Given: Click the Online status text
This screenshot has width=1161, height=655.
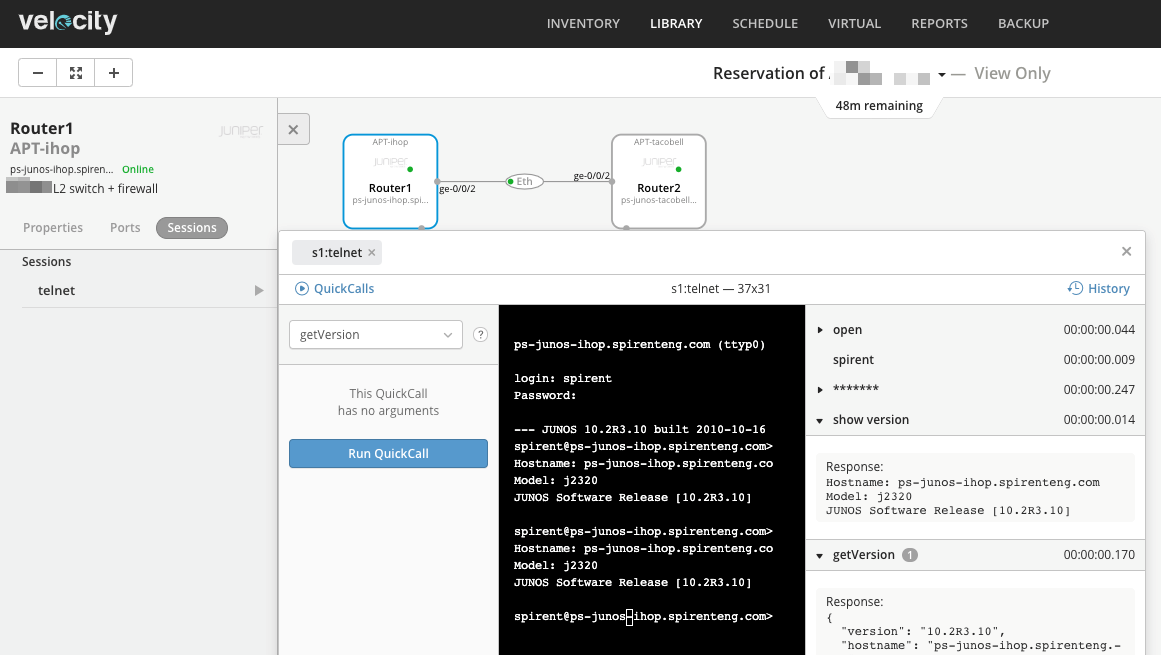Looking at the screenshot, I should 138,169.
